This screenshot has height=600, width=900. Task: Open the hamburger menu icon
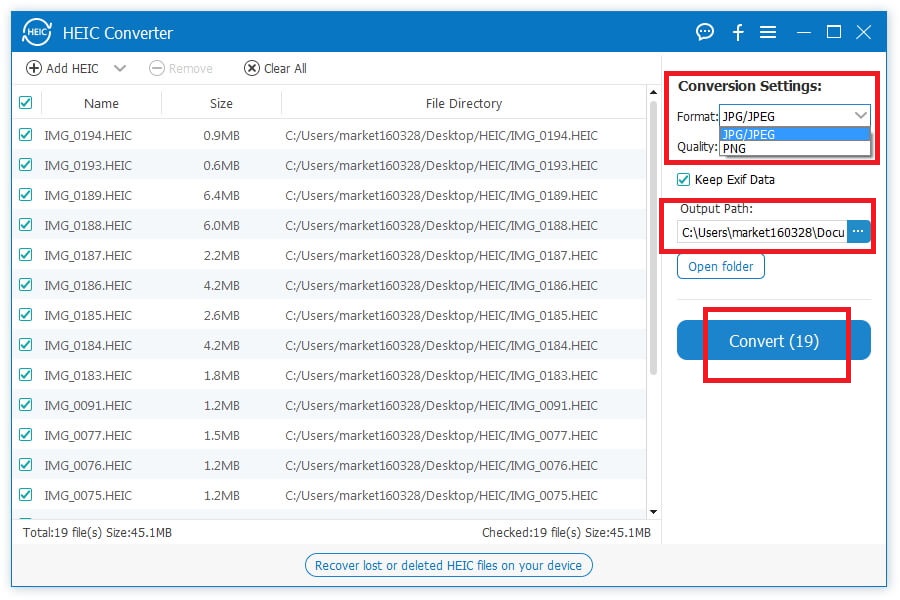click(x=768, y=32)
